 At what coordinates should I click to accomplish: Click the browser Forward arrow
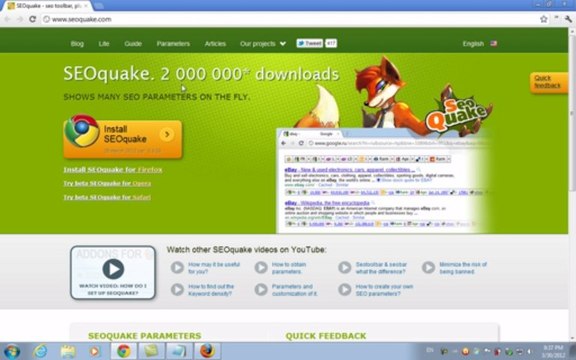click(20, 19)
